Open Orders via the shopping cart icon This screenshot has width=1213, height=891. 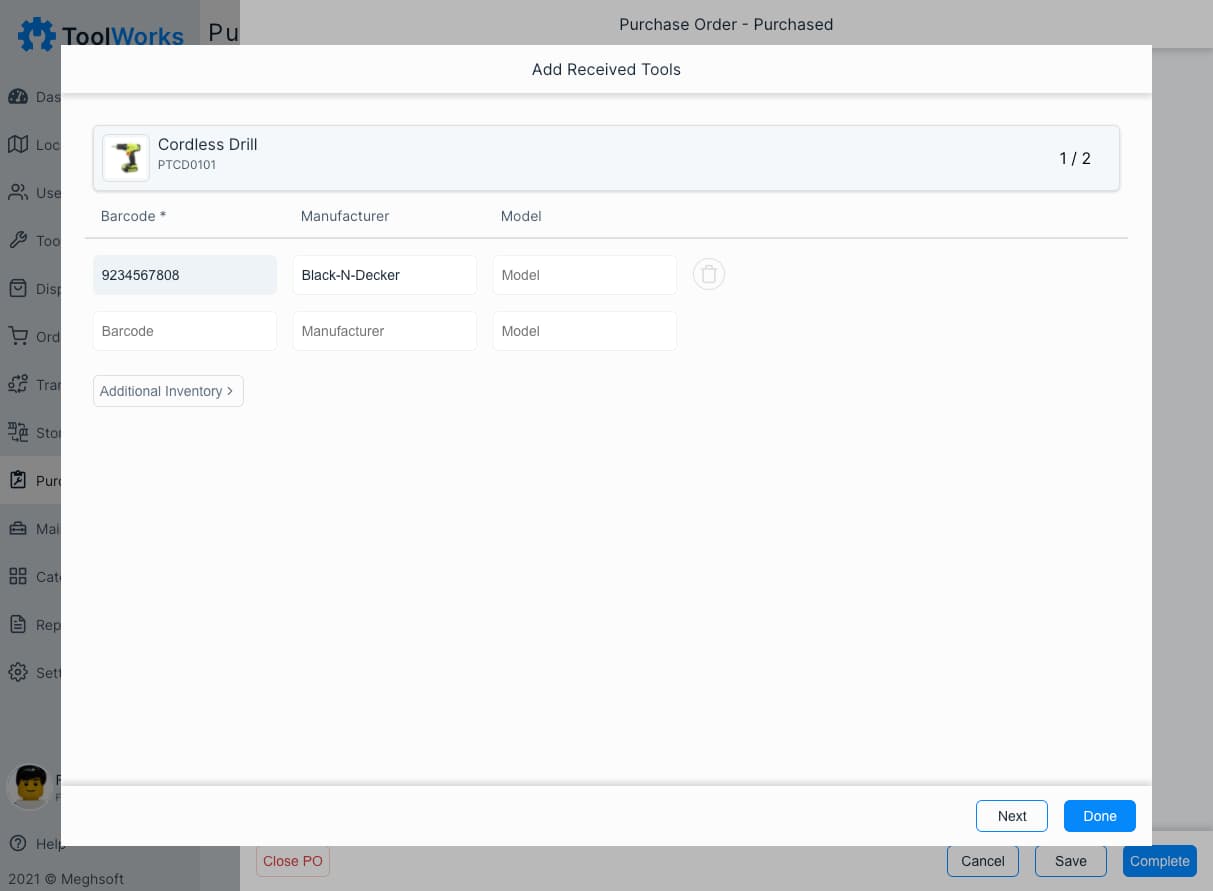pos(18,337)
